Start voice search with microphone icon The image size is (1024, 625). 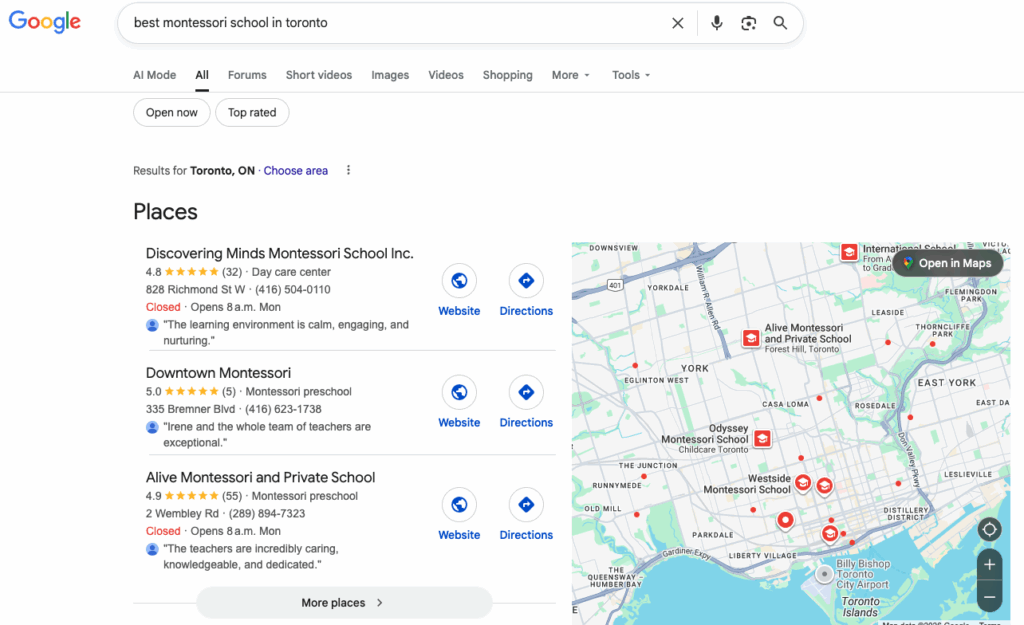(716, 23)
